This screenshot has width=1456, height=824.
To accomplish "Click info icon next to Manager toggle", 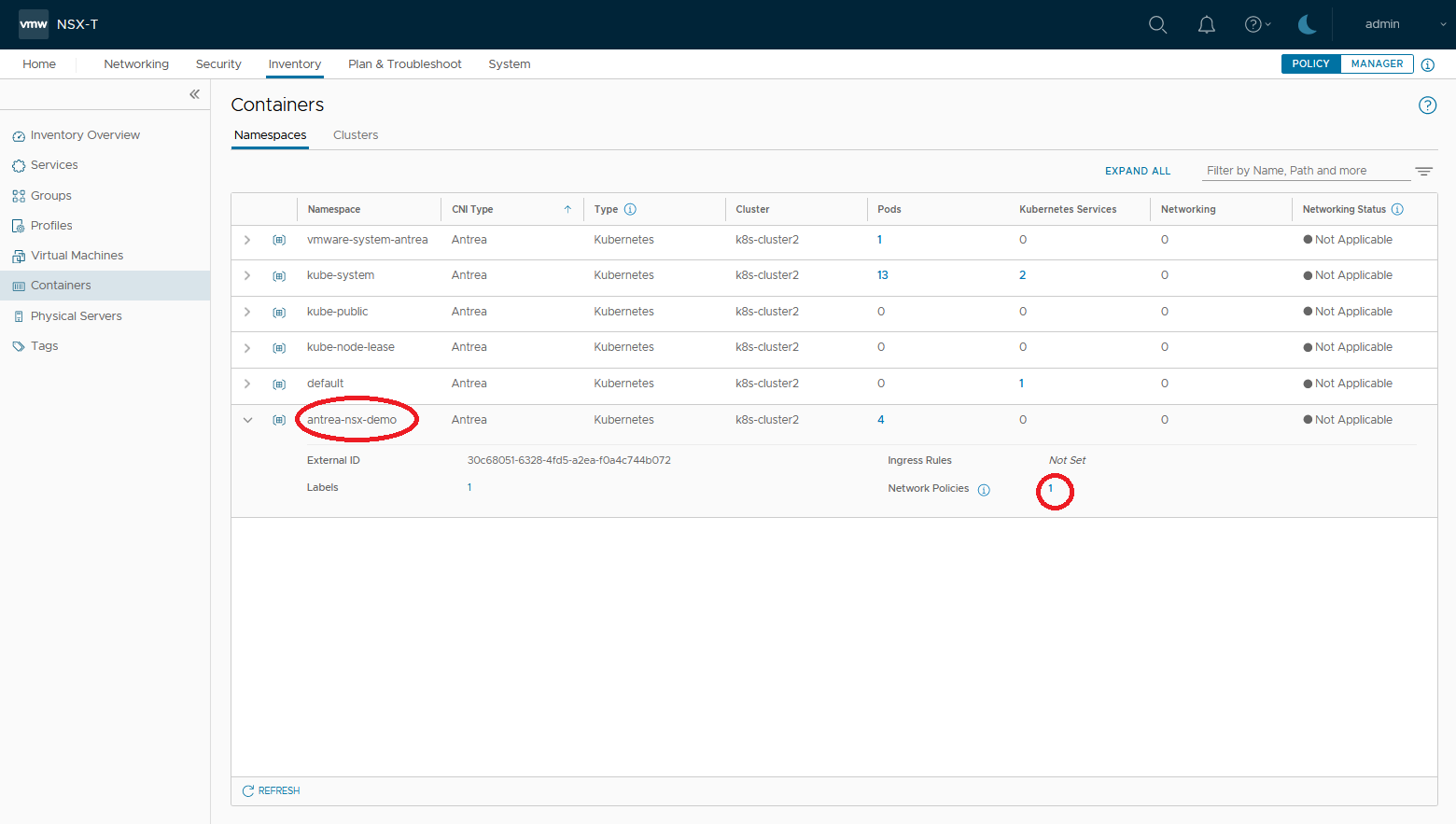I will (1428, 64).
